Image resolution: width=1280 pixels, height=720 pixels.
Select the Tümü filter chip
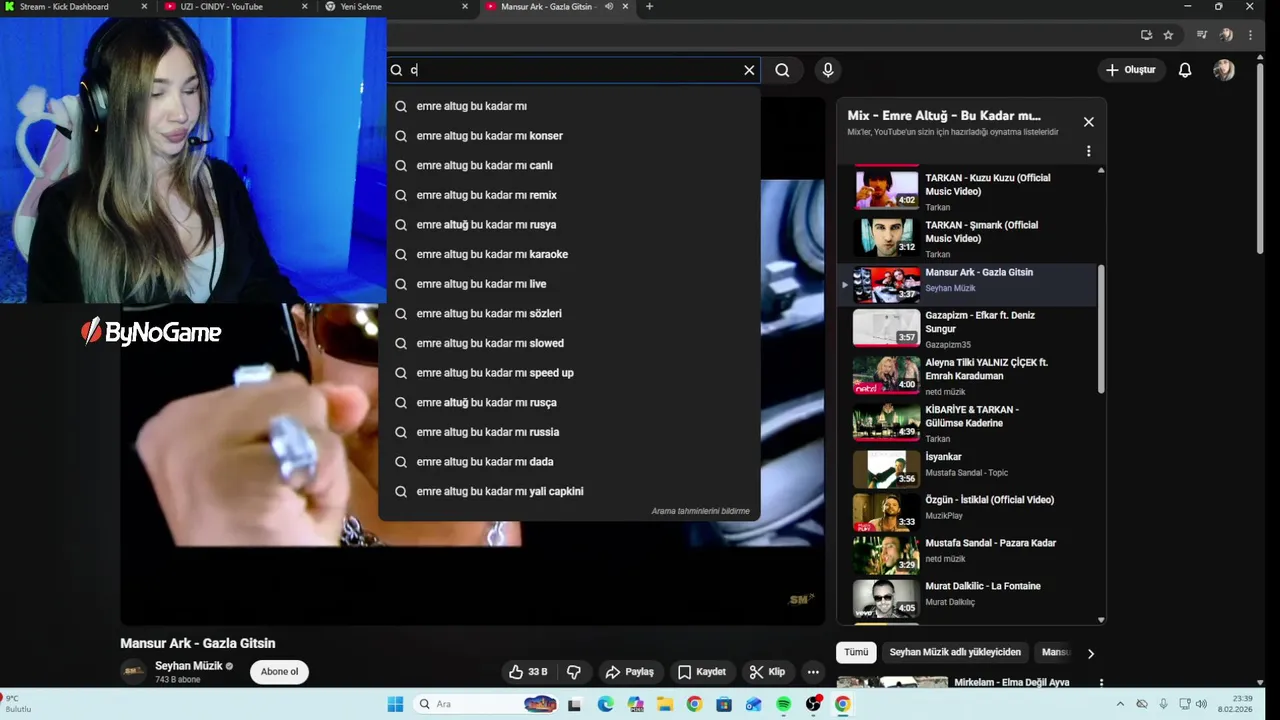(x=856, y=652)
